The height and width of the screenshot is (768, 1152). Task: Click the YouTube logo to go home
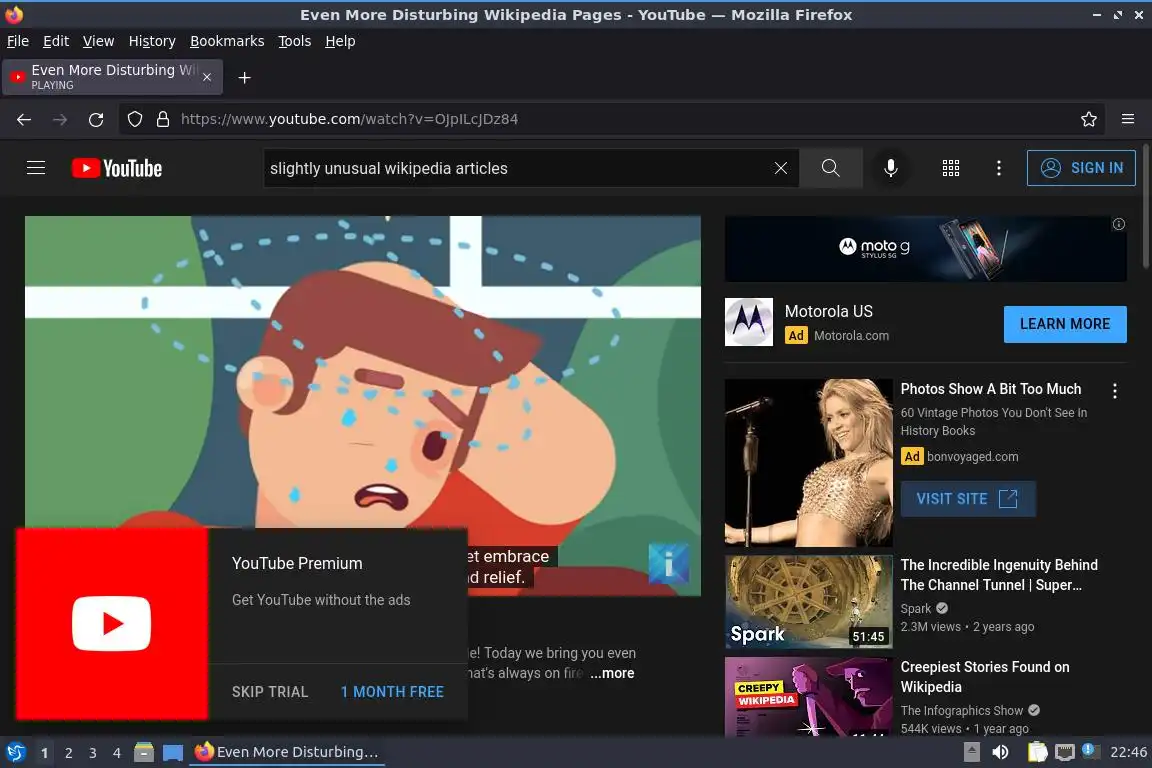click(117, 168)
